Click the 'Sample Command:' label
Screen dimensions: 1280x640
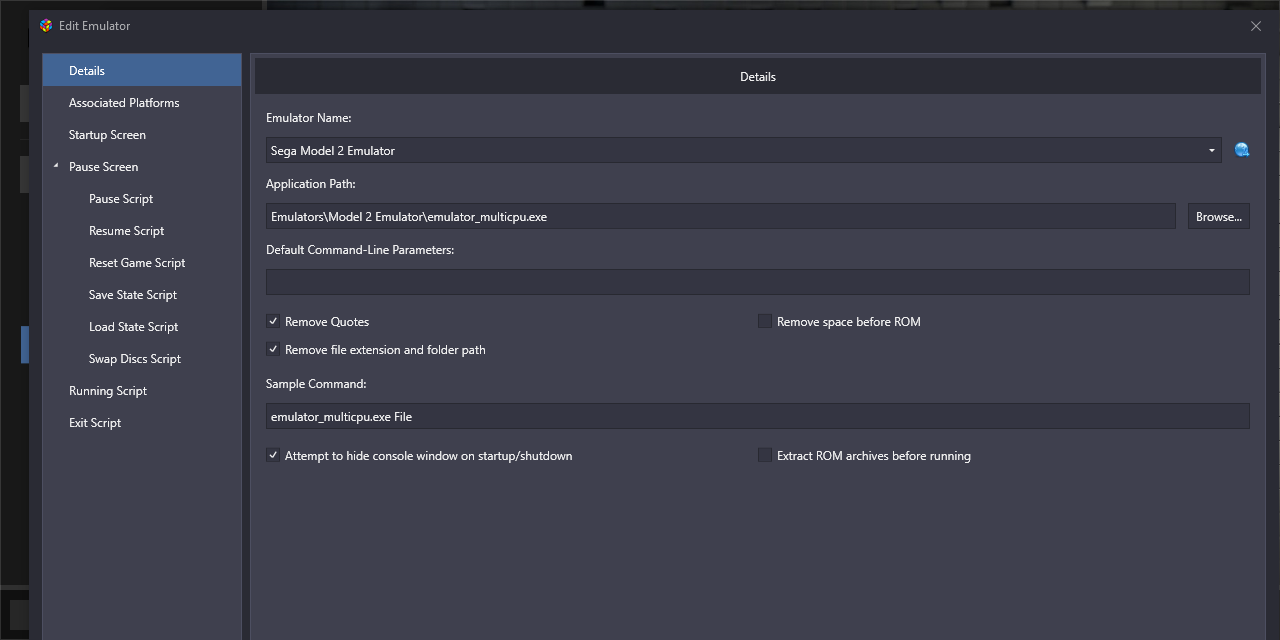316,384
